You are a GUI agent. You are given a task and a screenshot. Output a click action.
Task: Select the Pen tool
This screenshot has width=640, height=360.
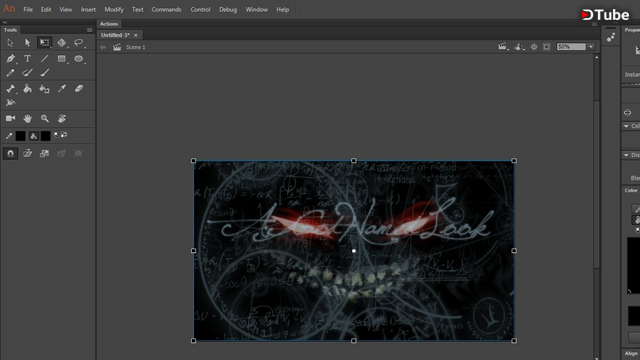10,59
